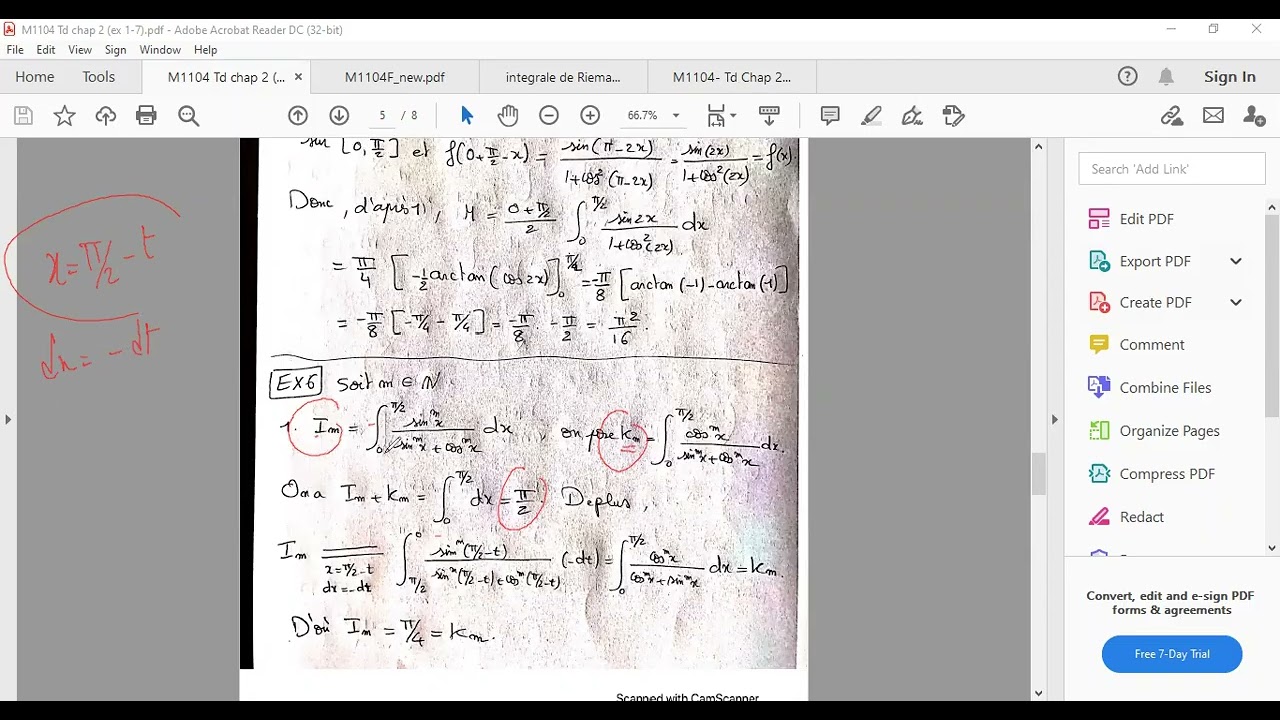Image resolution: width=1280 pixels, height=720 pixels.
Task: Zoom out with the minus icon
Action: coord(549,116)
